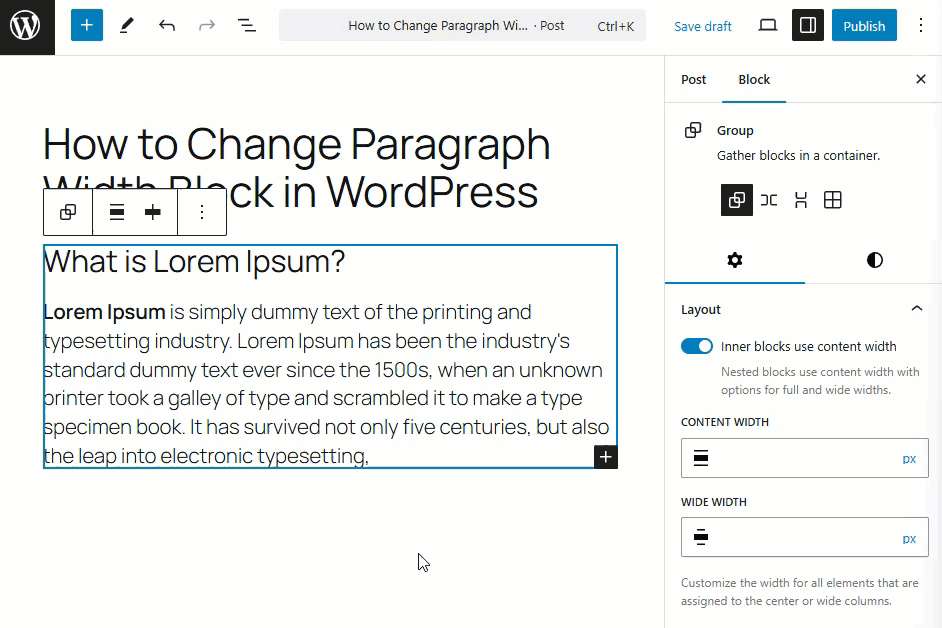Screen dimensions: 942x628
Task: Open the block inserter plus button
Action: (x=87, y=26)
